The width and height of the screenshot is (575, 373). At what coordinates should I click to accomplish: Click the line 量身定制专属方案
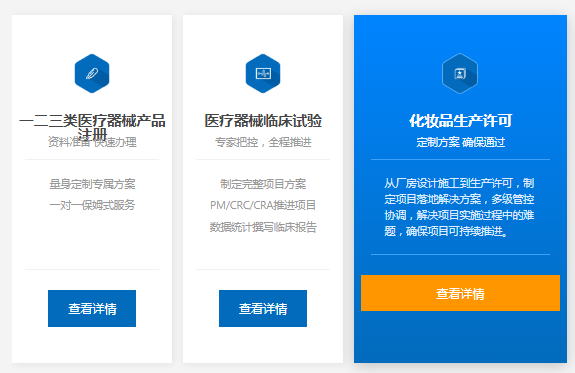92,184
